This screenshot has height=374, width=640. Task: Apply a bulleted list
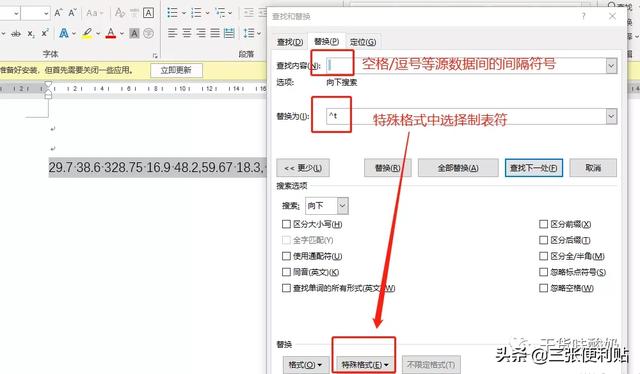172,13
